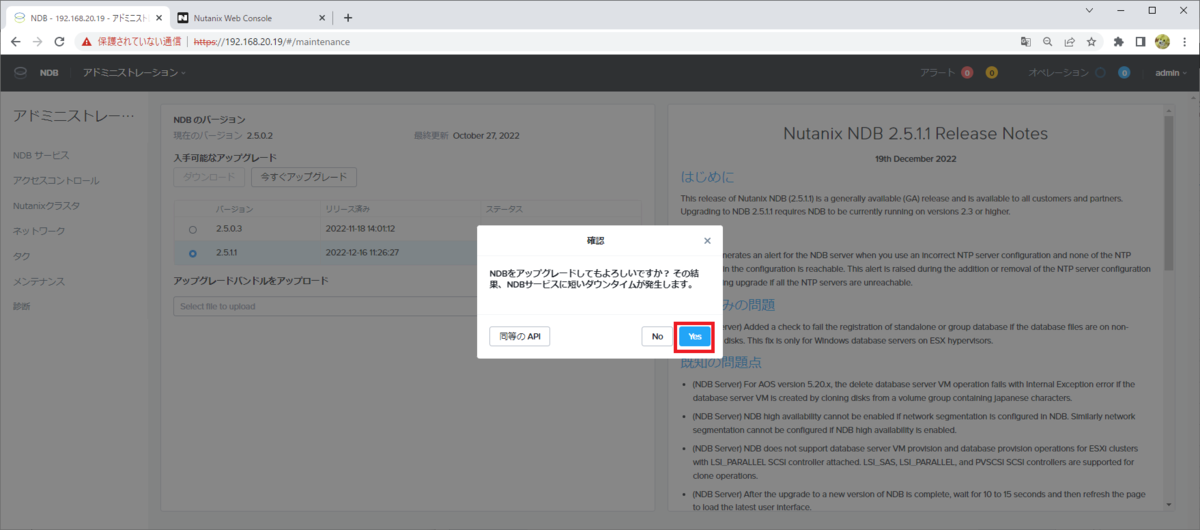Screen dimensions: 1200x530
Task: Confirm upgrade with the Yes button
Action: pyautogui.click(x=695, y=336)
